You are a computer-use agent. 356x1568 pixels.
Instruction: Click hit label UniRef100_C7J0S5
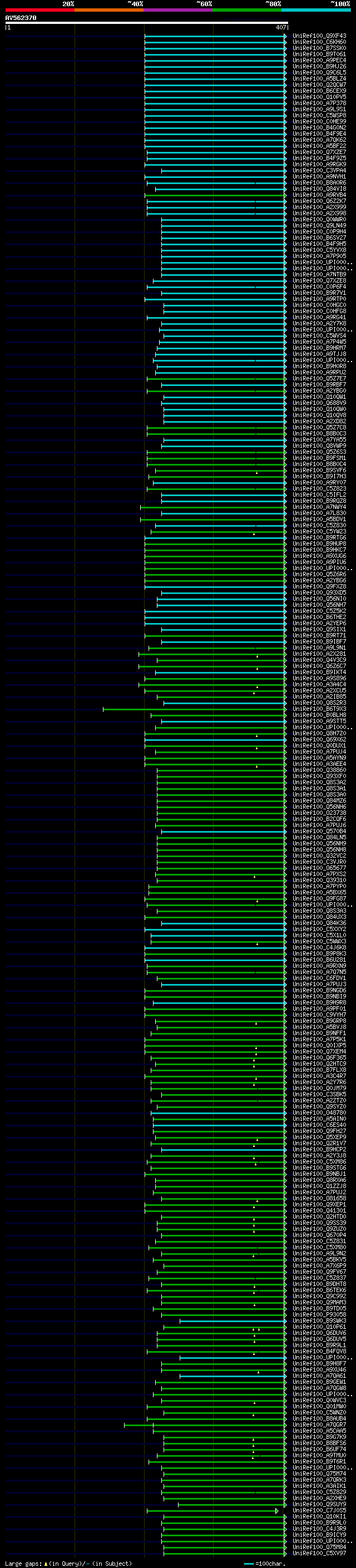click(319, 1510)
